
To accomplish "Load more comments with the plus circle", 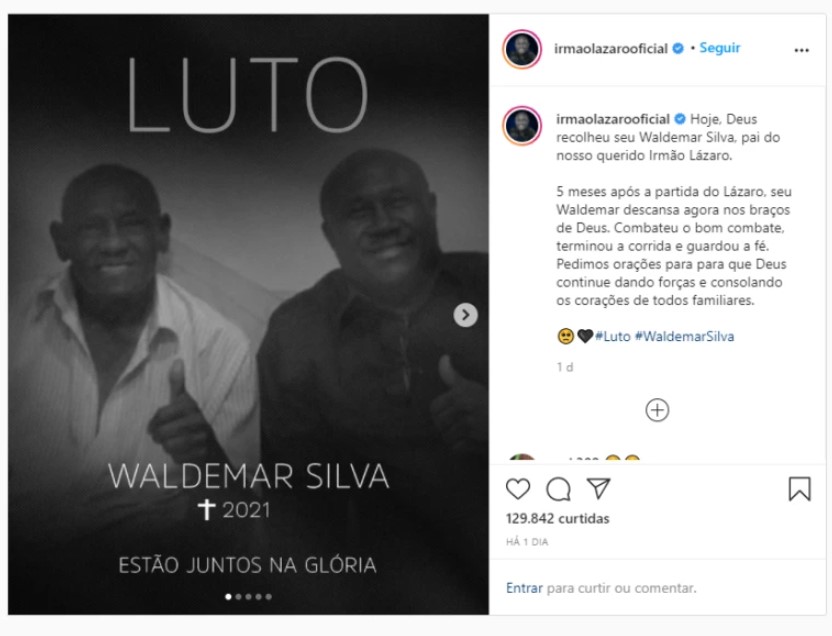I will point(657,410).
